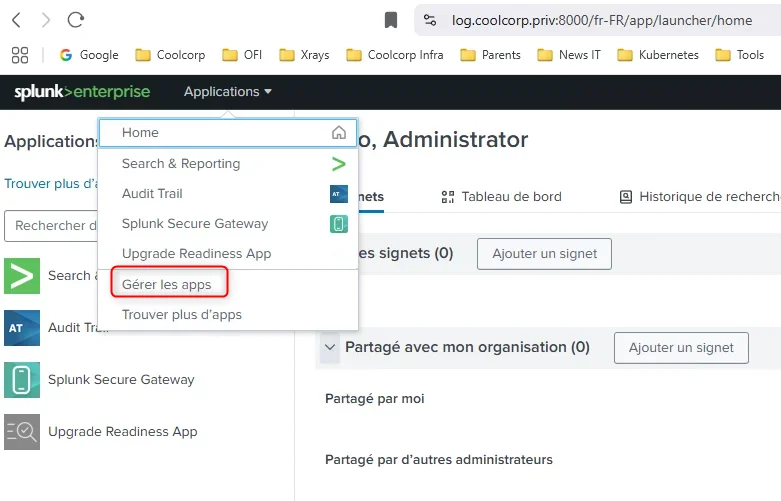Open the Kubernetes bookmarks folder

(658, 55)
